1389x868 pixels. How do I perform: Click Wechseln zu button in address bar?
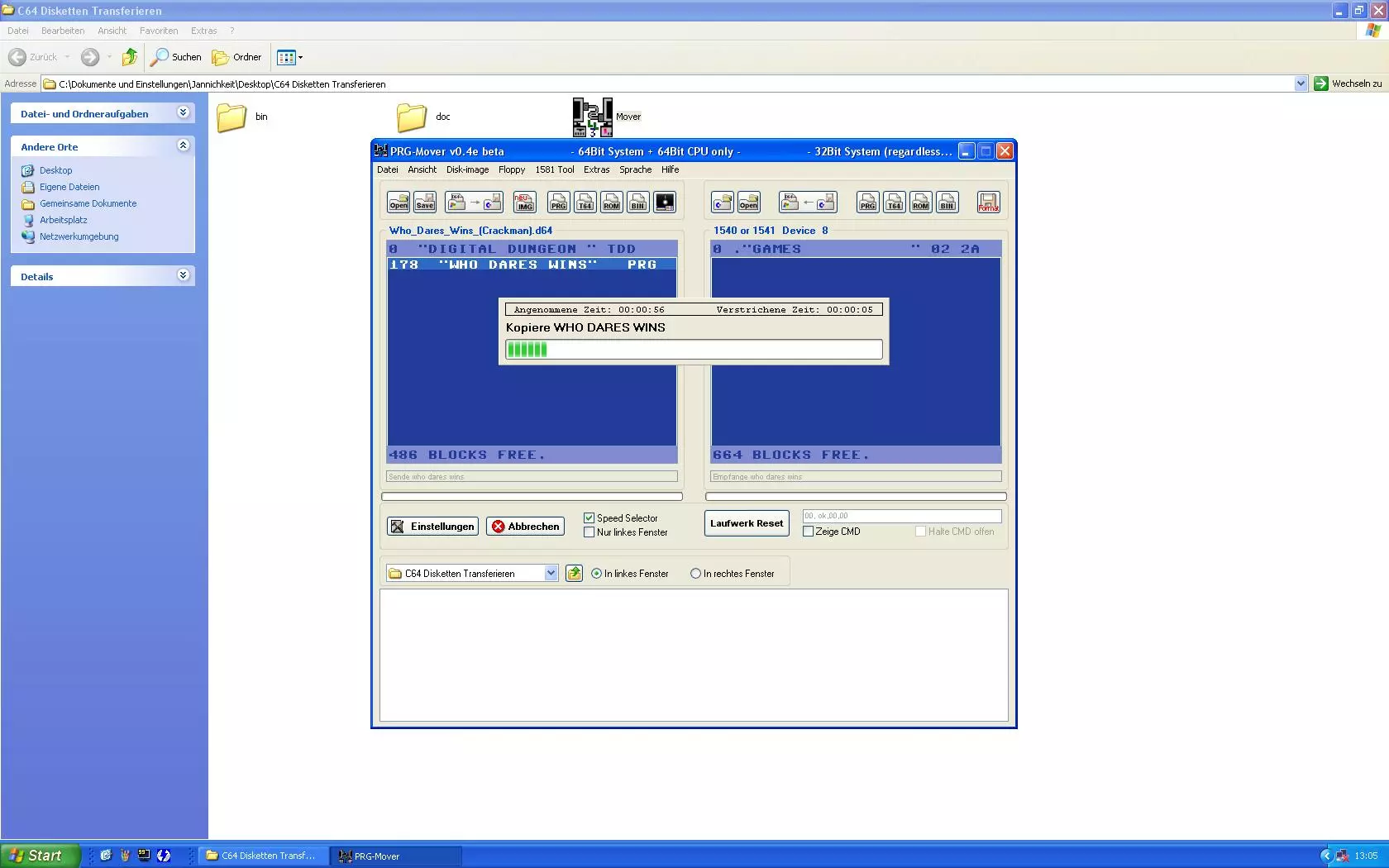[1348, 83]
